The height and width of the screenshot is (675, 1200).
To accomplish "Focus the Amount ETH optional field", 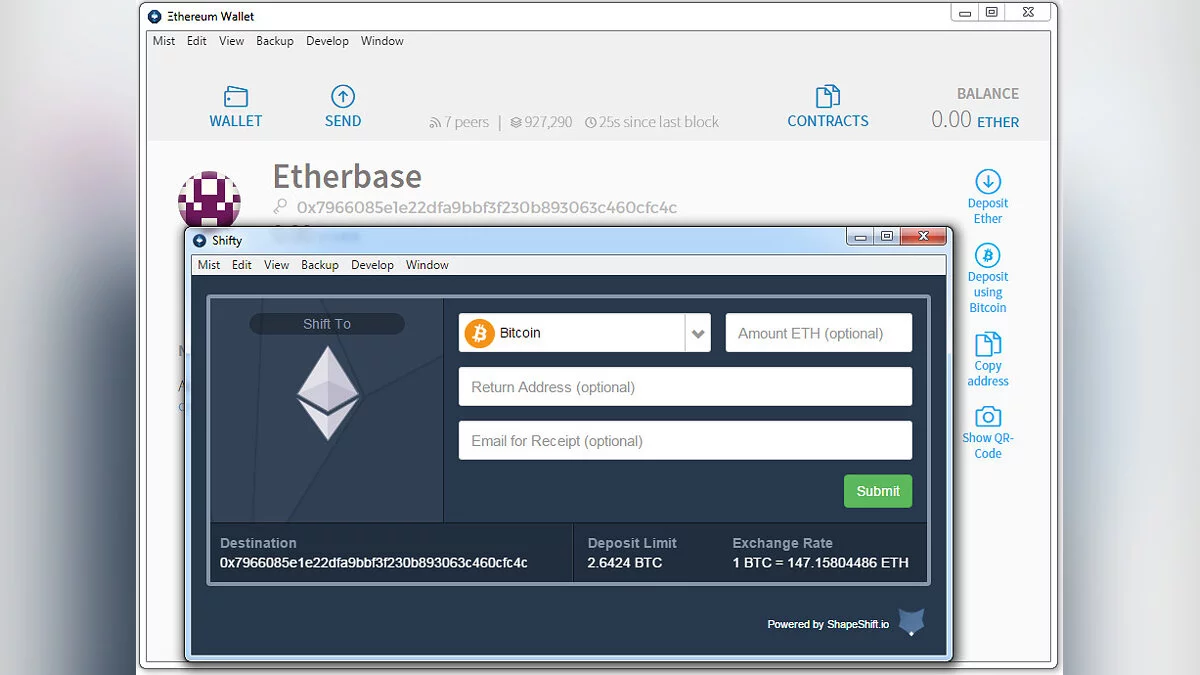I will coord(818,334).
